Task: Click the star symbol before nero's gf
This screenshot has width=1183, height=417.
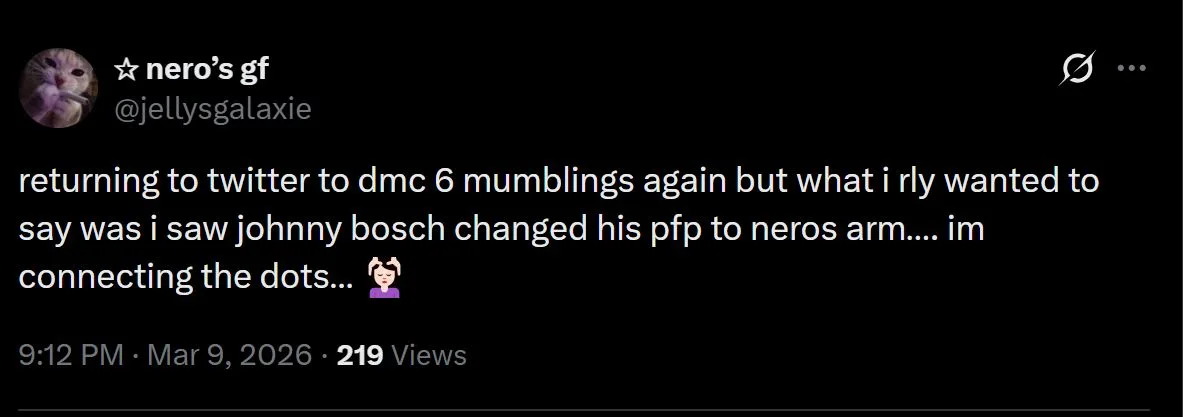Action: pos(126,70)
